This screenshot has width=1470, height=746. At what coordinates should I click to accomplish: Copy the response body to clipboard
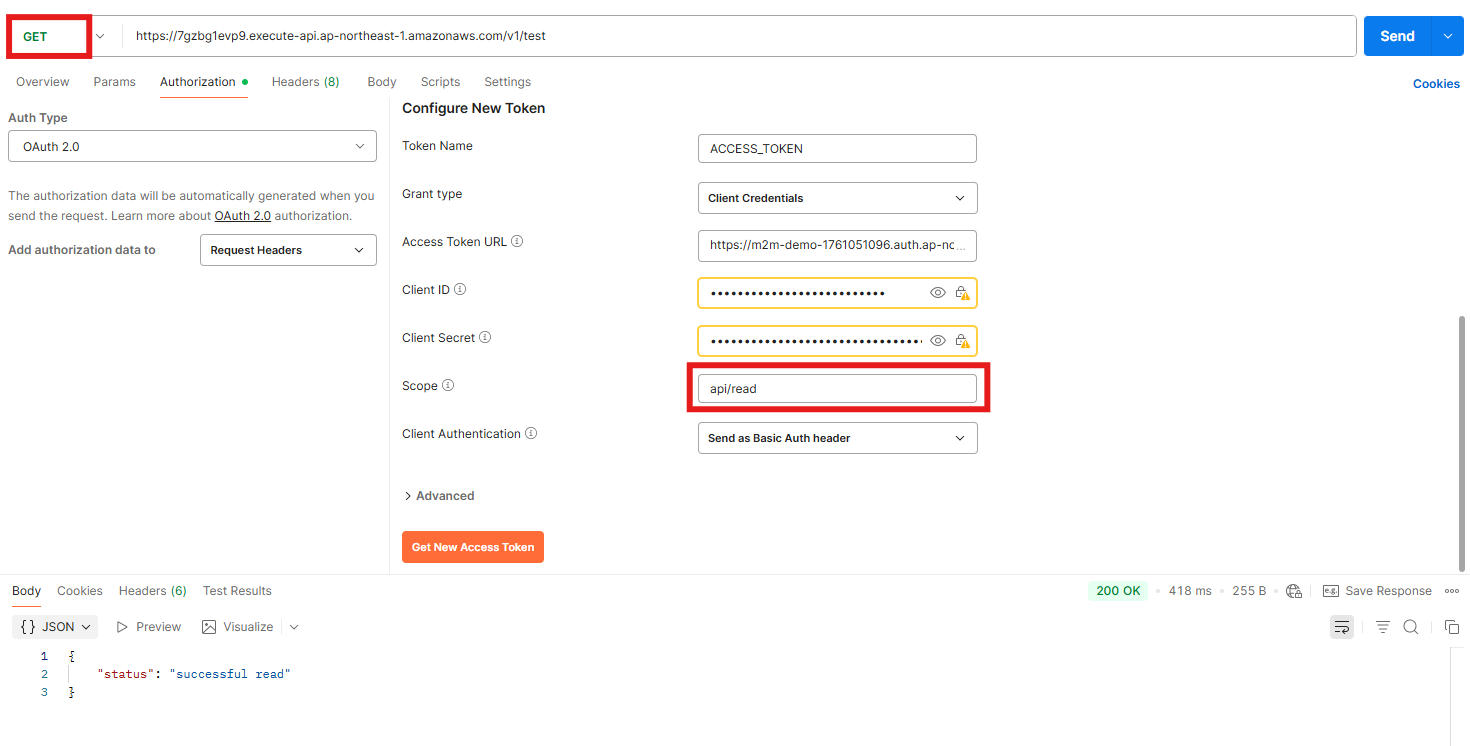click(1452, 627)
